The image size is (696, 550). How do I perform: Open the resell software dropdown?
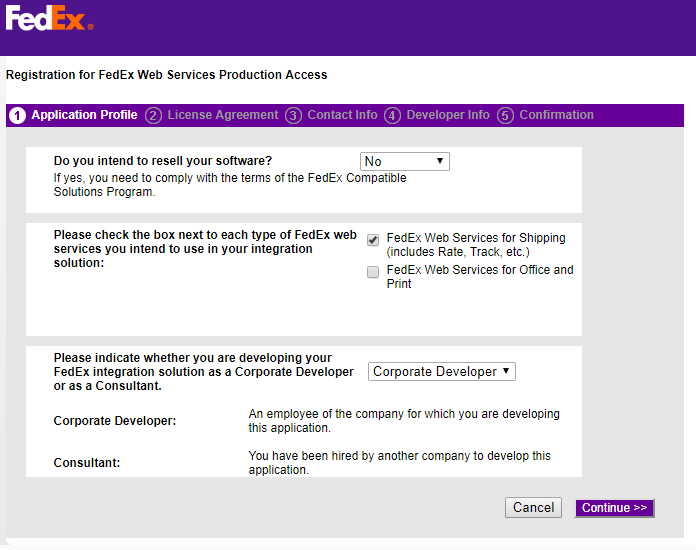coord(405,162)
